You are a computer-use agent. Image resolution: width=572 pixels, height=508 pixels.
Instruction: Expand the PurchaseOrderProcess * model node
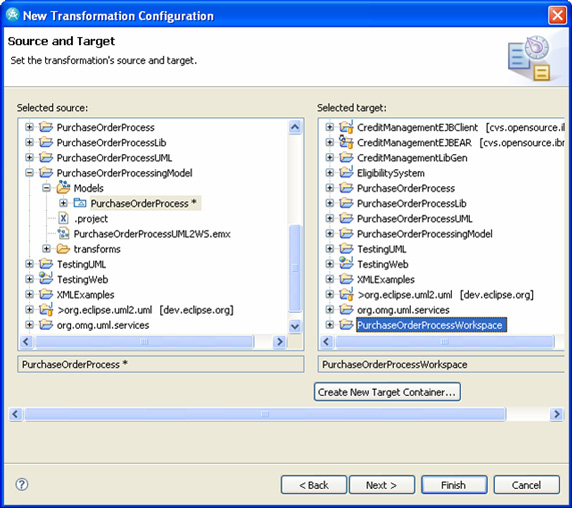(63, 203)
